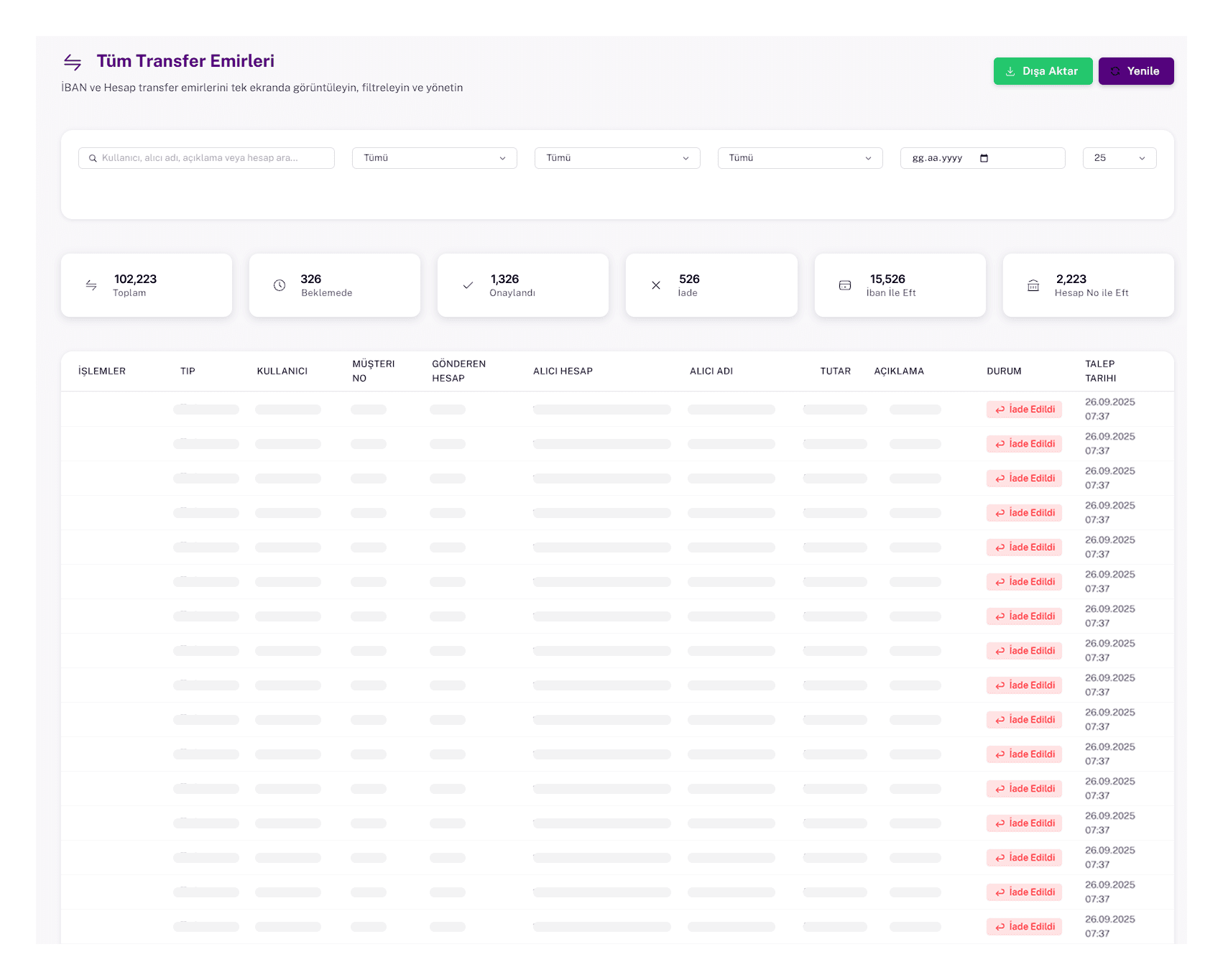Click the refresh icon in Yenile button

point(1115,71)
